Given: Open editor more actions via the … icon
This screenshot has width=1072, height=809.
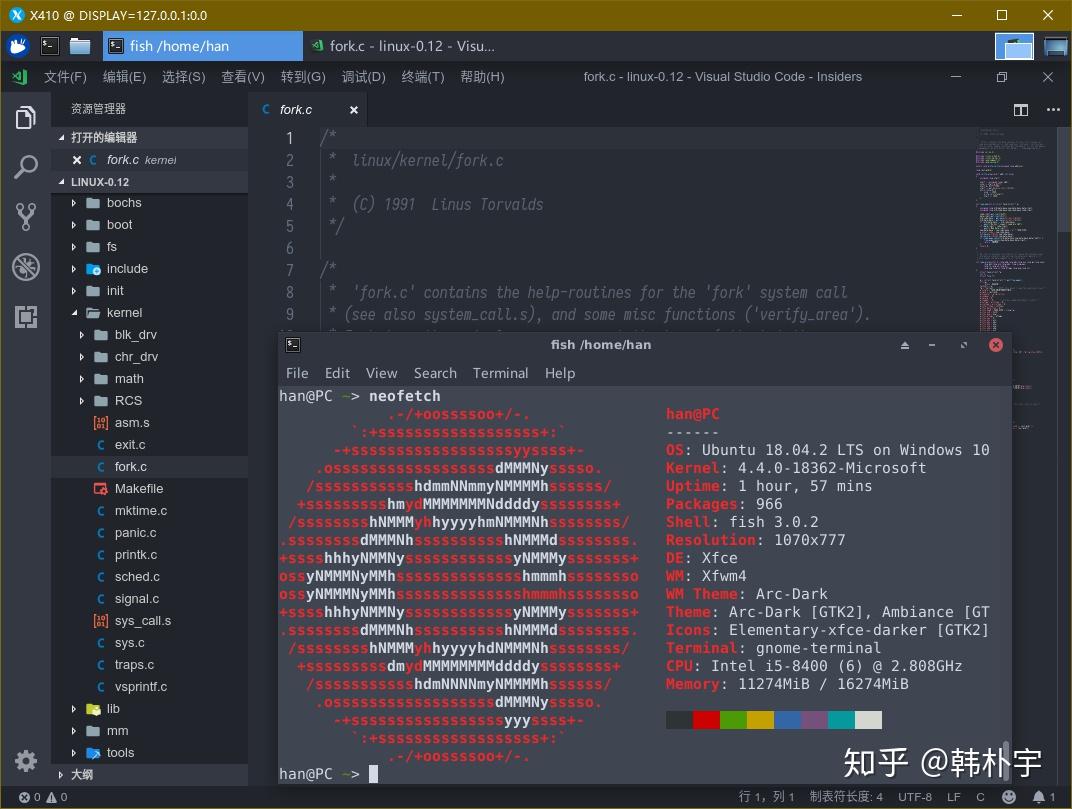Looking at the screenshot, I should click(x=1052, y=110).
